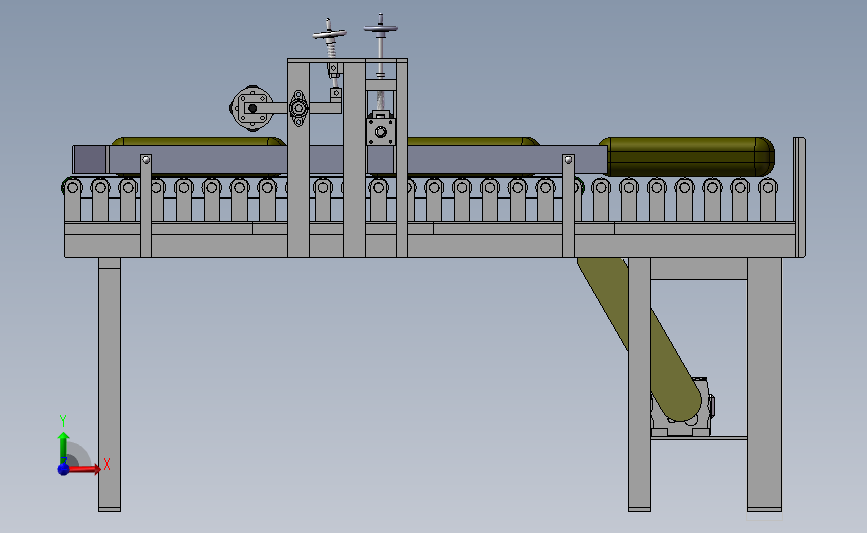This screenshot has height=533, width=867.
Task: Select the large olive cylinder at conveyor right end
Action: click(687, 156)
